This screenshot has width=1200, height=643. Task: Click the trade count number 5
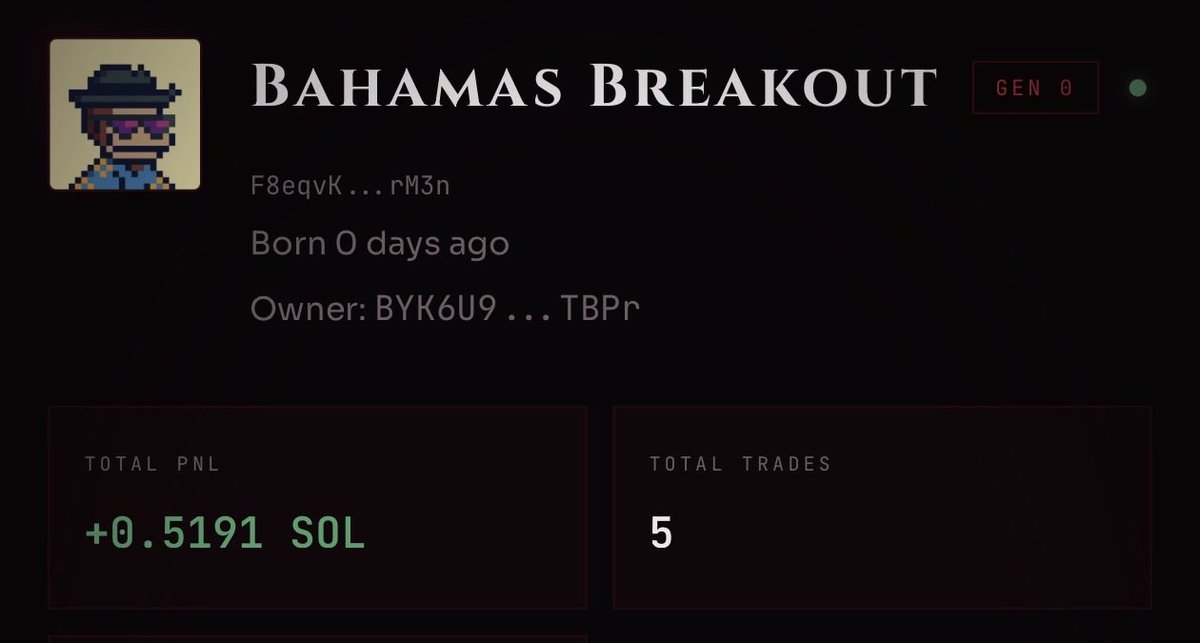[661, 534]
